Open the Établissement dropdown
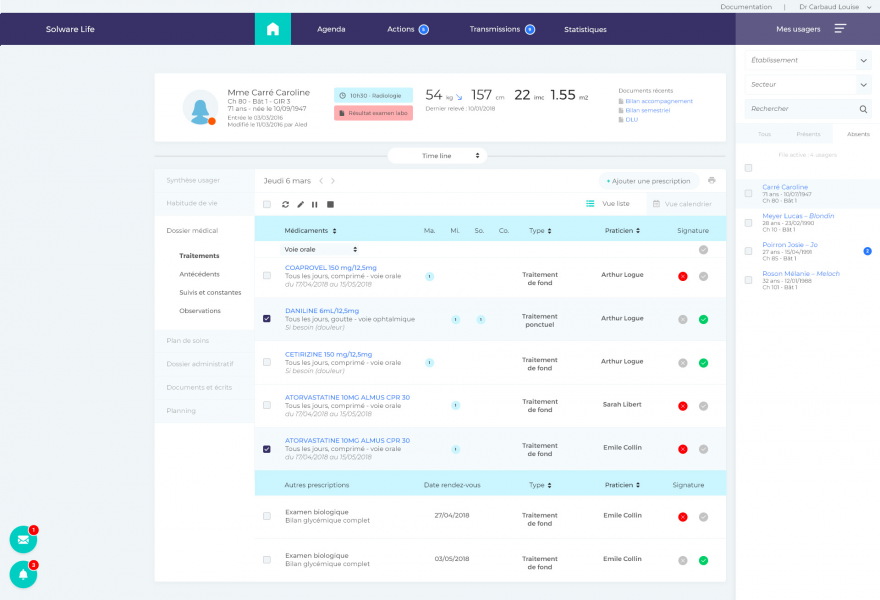 coord(807,60)
